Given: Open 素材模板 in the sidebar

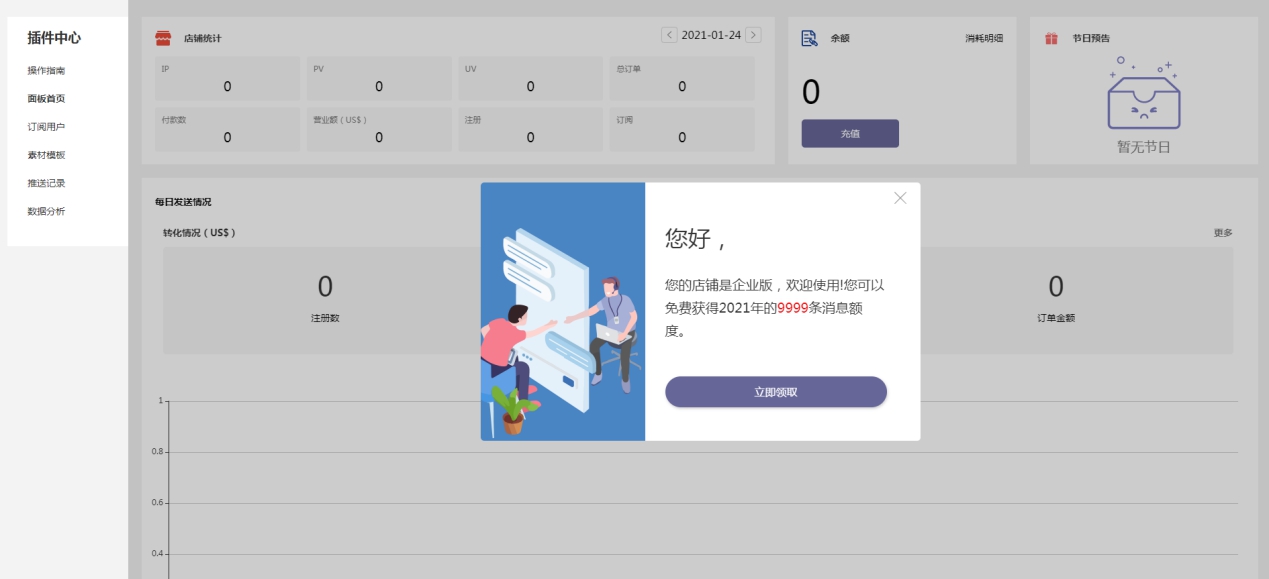Looking at the screenshot, I should 46,155.
